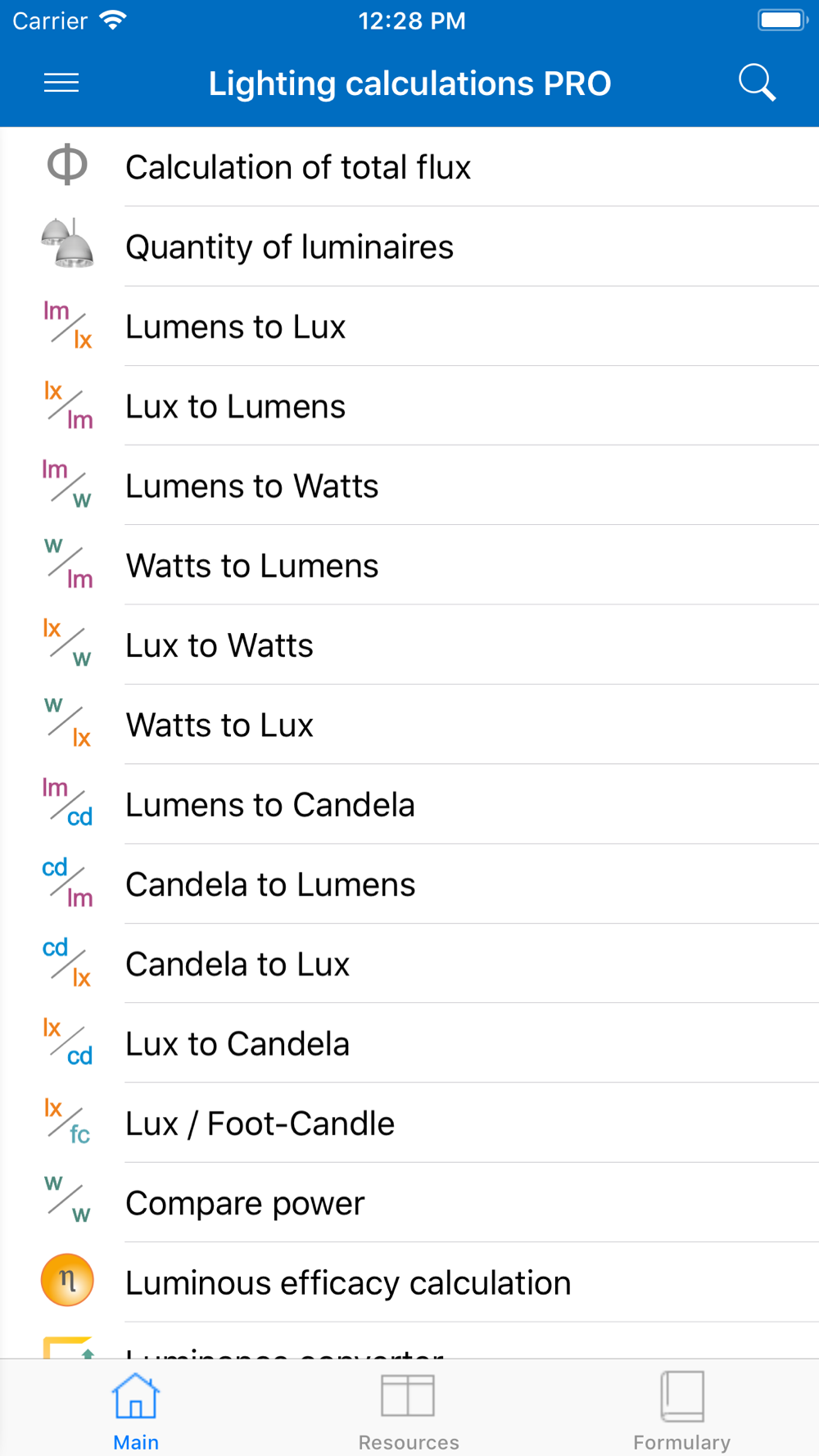Tap the lx/W conversion icon
The height and width of the screenshot is (1456, 819).
67,643
